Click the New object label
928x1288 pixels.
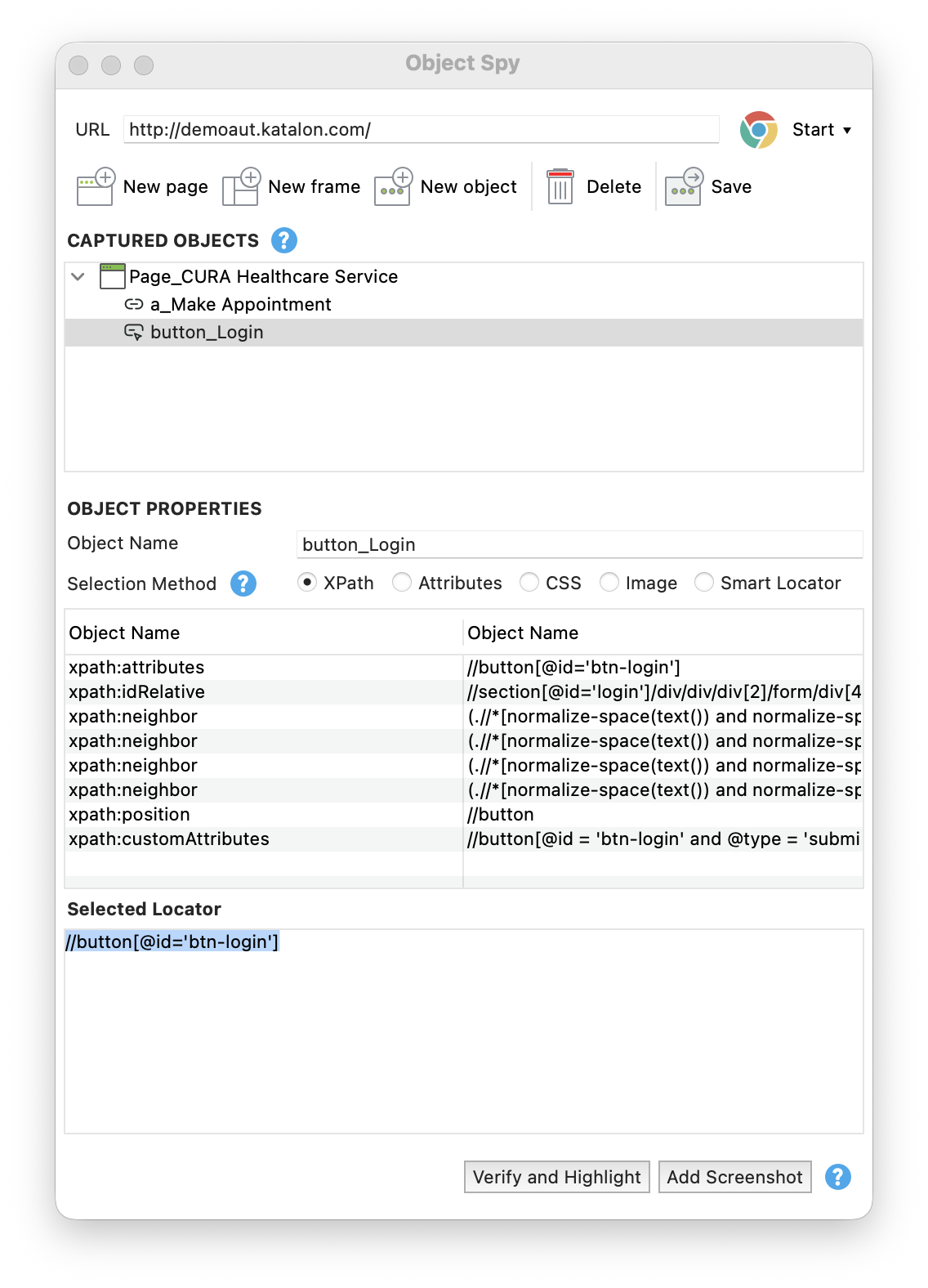[469, 187]
